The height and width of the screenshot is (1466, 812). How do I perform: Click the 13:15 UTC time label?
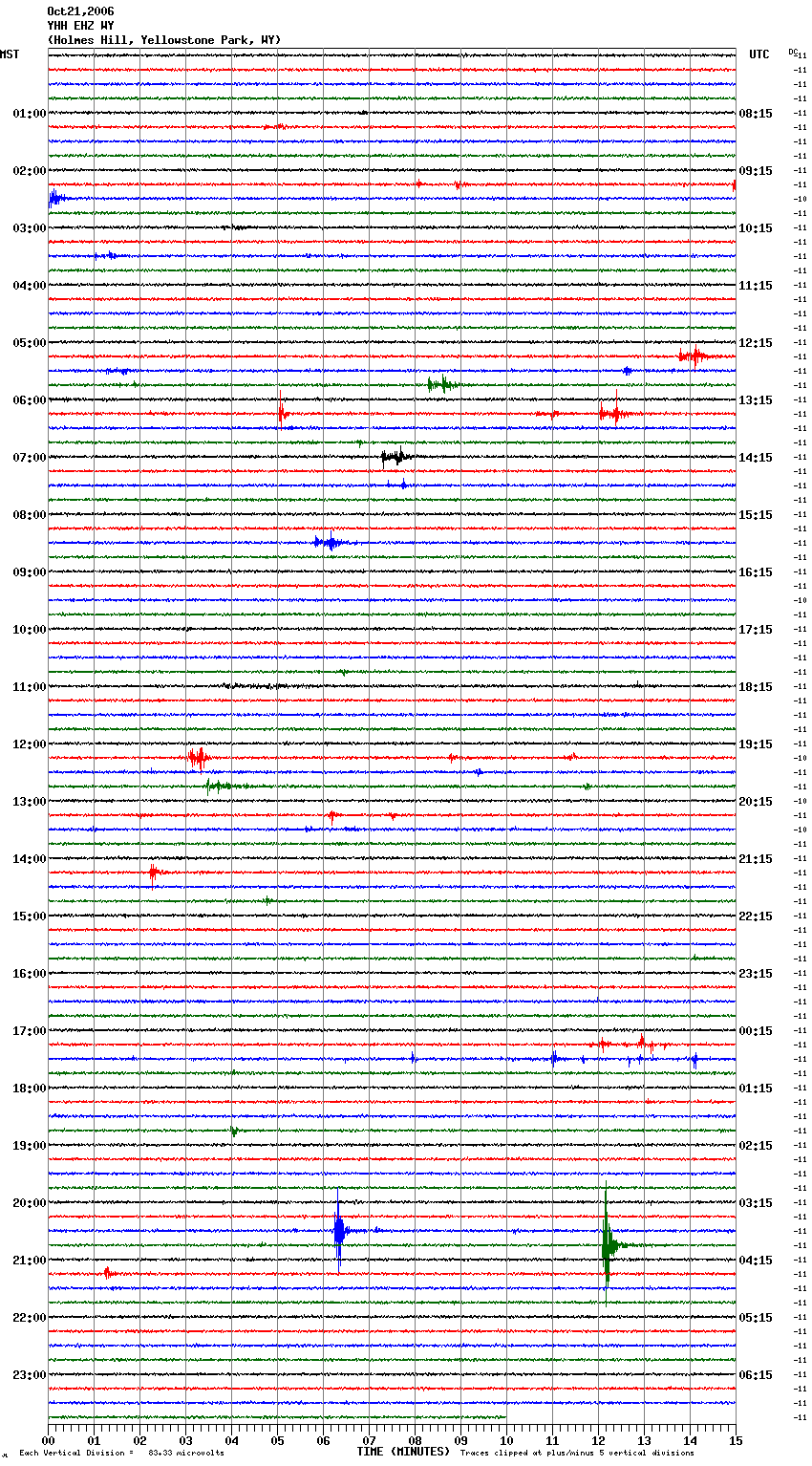(756, 400)
